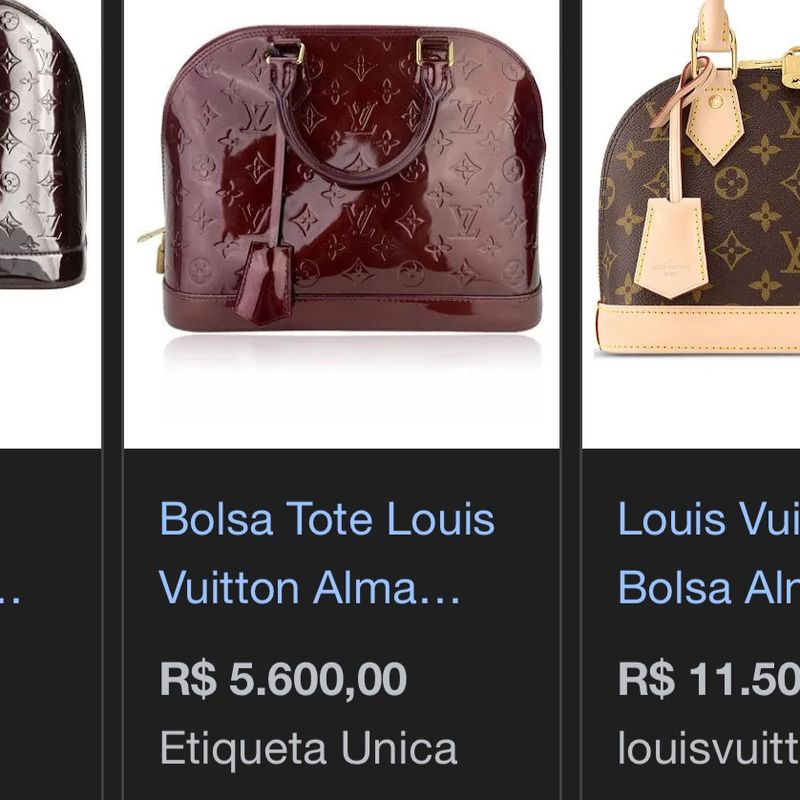Click the burgundy patent base trim of the center bag

tap(352, 307)
